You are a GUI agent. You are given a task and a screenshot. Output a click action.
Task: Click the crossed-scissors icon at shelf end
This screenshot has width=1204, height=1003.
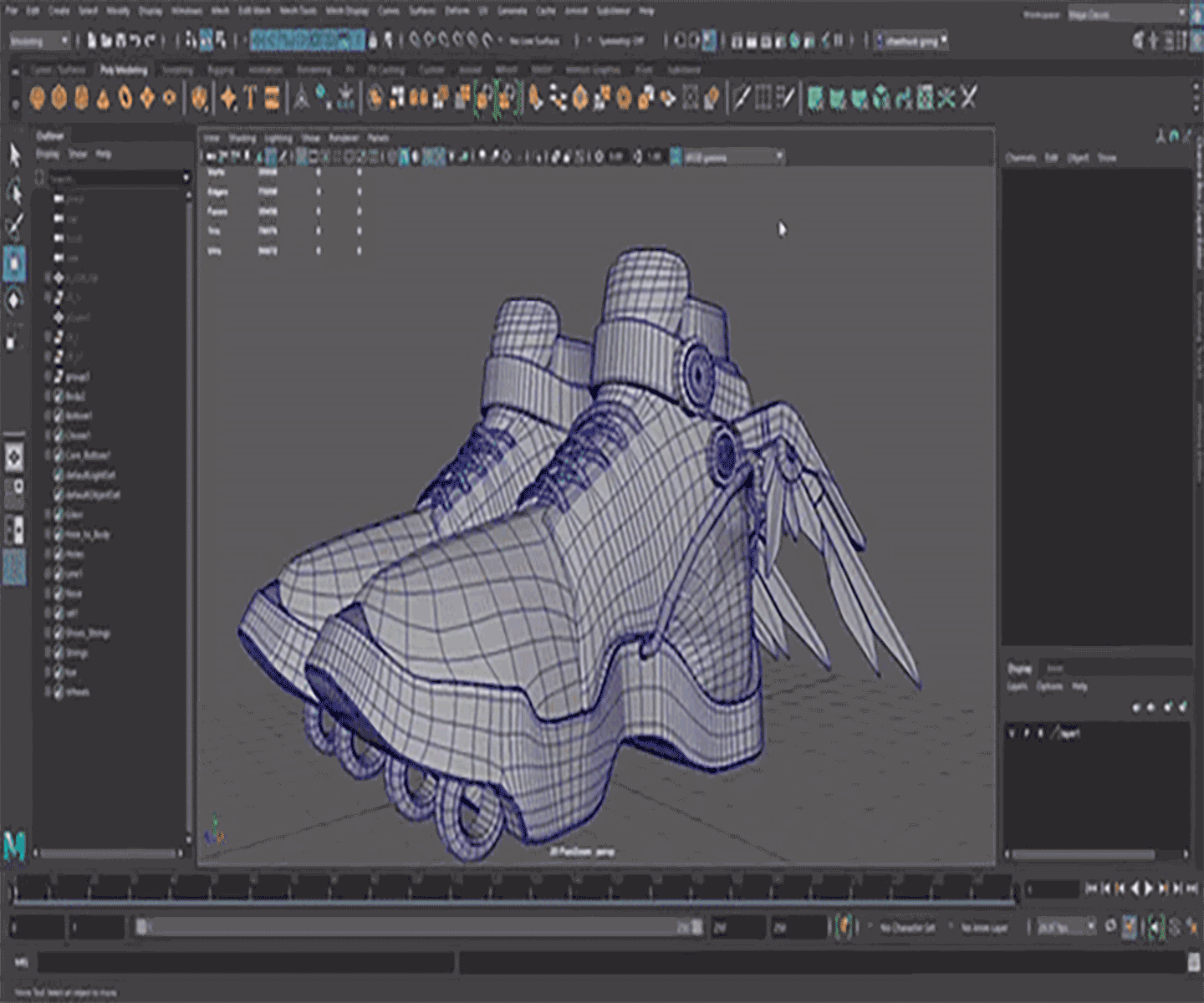click(x=968, y=99)
